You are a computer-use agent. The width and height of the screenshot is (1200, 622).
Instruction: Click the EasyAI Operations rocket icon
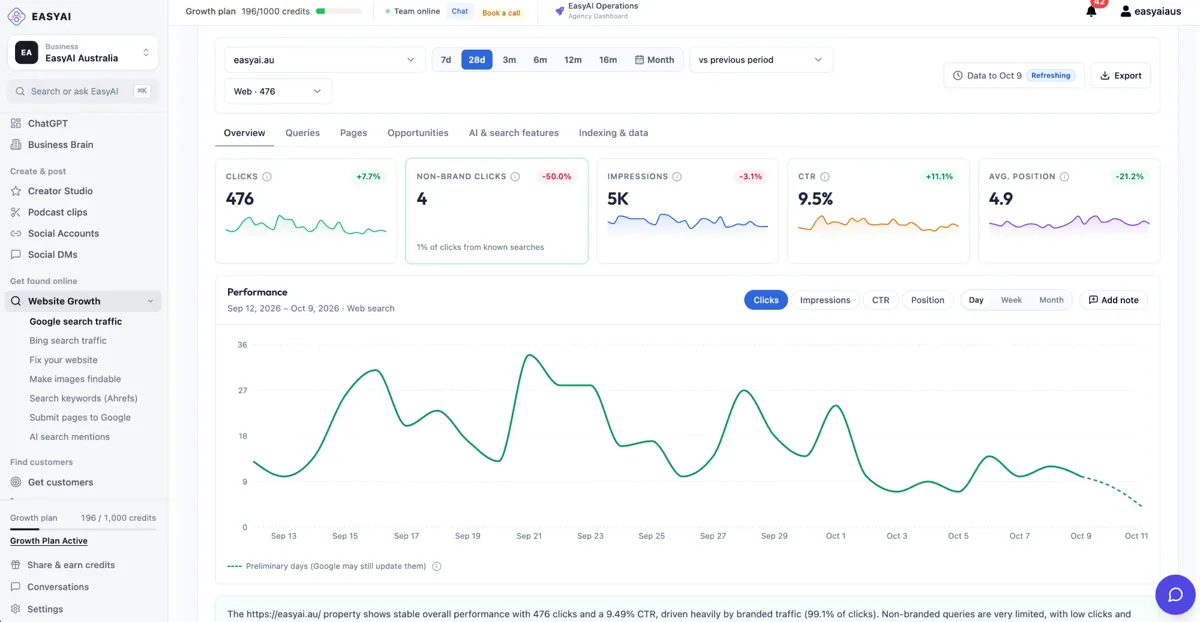(x=559, y=12)
